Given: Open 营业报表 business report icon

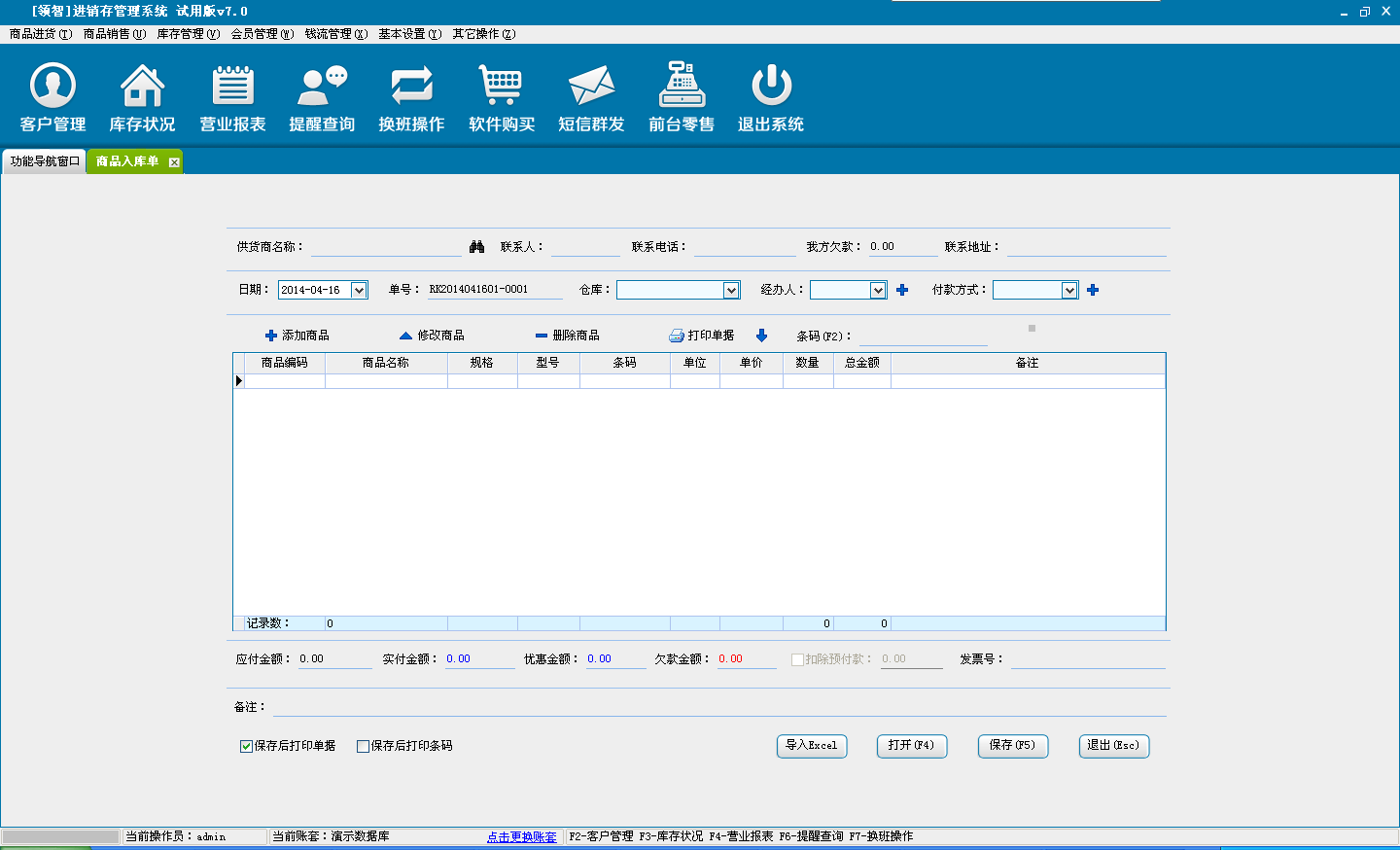Looking at the screenshot, I should (232, 87).
